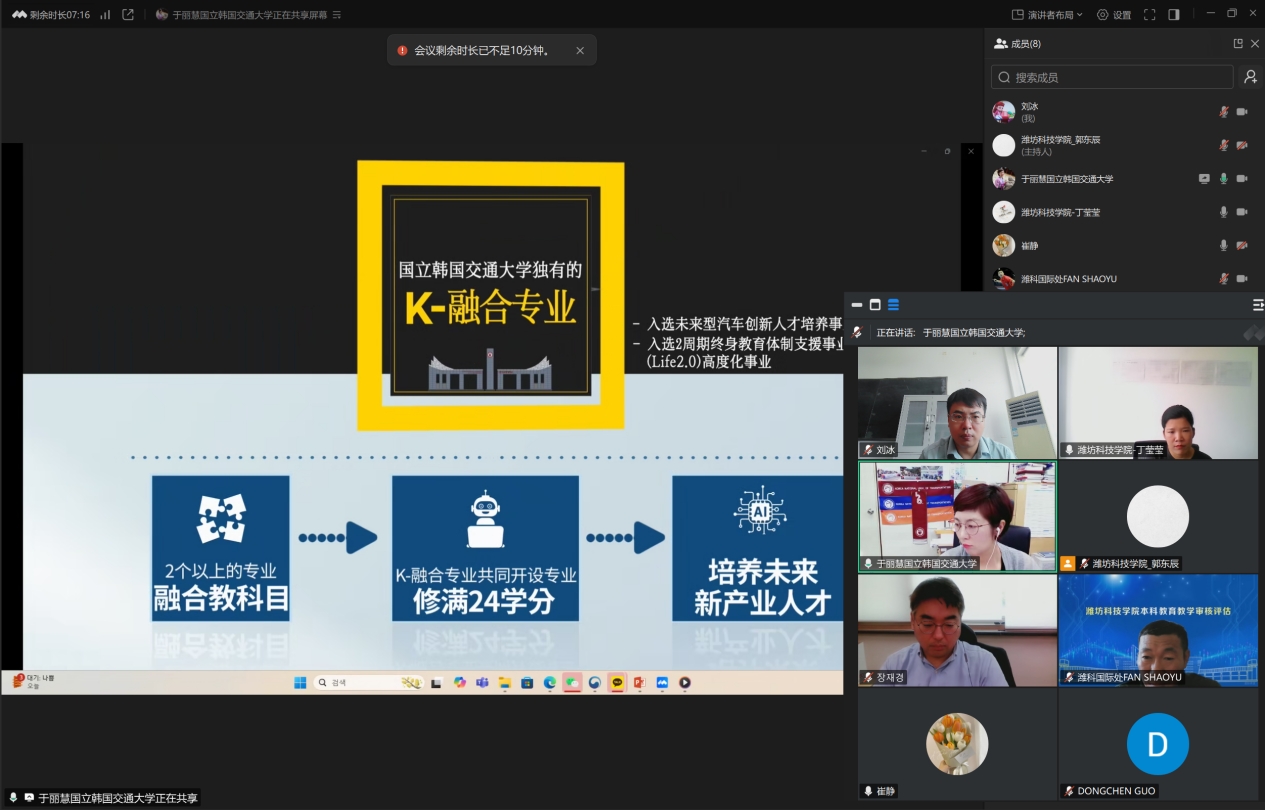1265x810 pixels.
Task: Switch video panel to list view icon
Action: coord(893,305)
